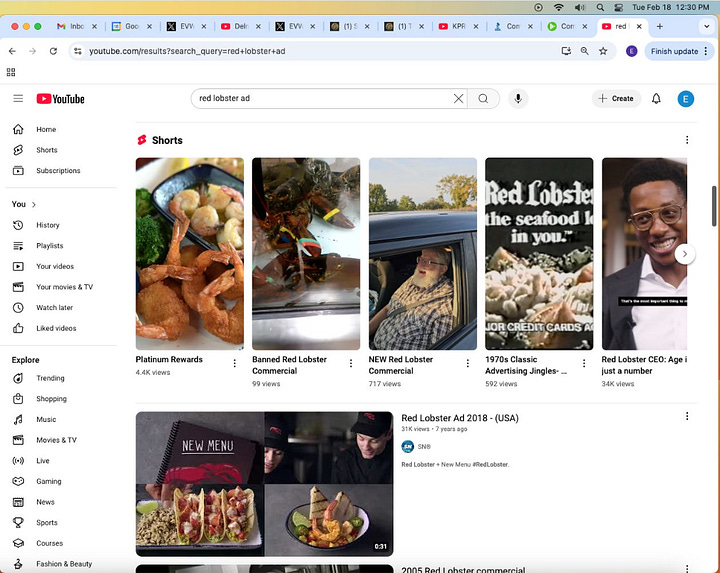The width and height of the screenshot is (720, 573).
Task: Open macOS Wi-Fi menu
Action: point(558,7)
